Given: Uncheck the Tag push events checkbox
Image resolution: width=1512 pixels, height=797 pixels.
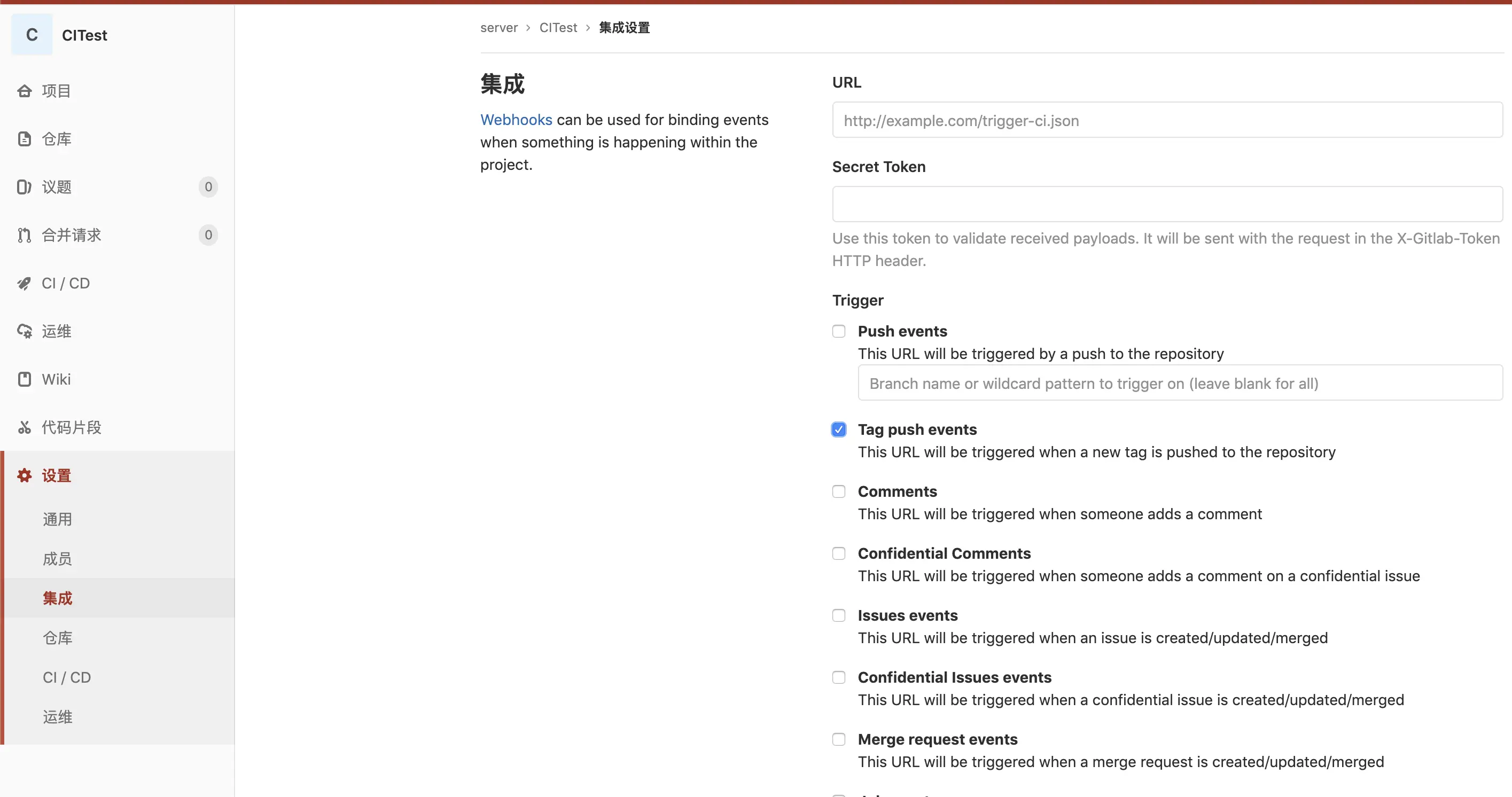Looking at the screenshot, I should pyautogui.click(x=839, y=429).
